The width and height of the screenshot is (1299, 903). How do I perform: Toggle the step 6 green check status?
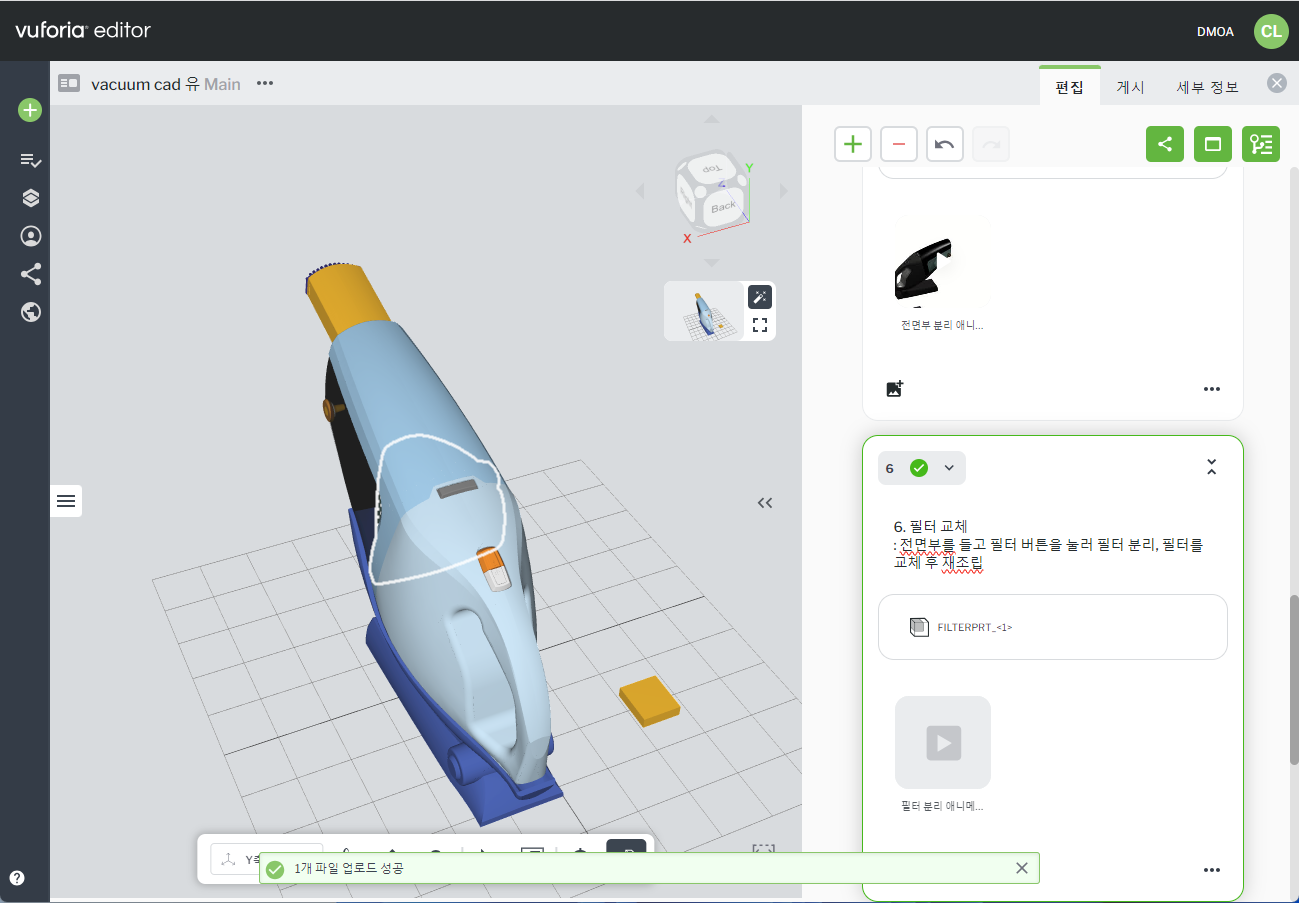(x=918, y=468)
